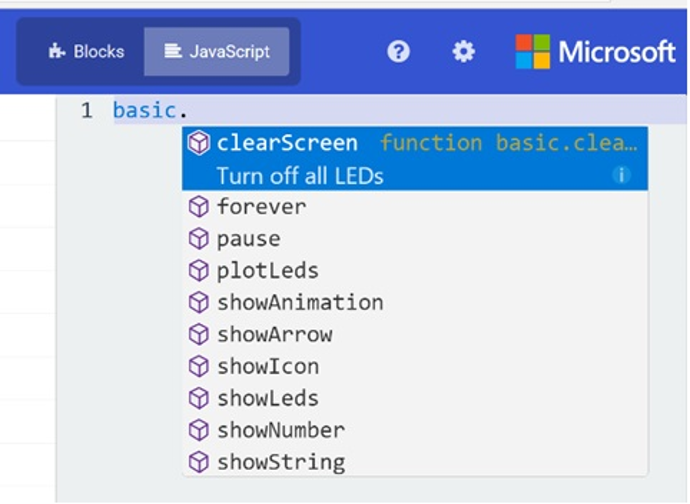Image resolution: width=690 pixels, height=504 pixels.
Task: Click the cube icon beside showIcon
Action: coord(199,367)
